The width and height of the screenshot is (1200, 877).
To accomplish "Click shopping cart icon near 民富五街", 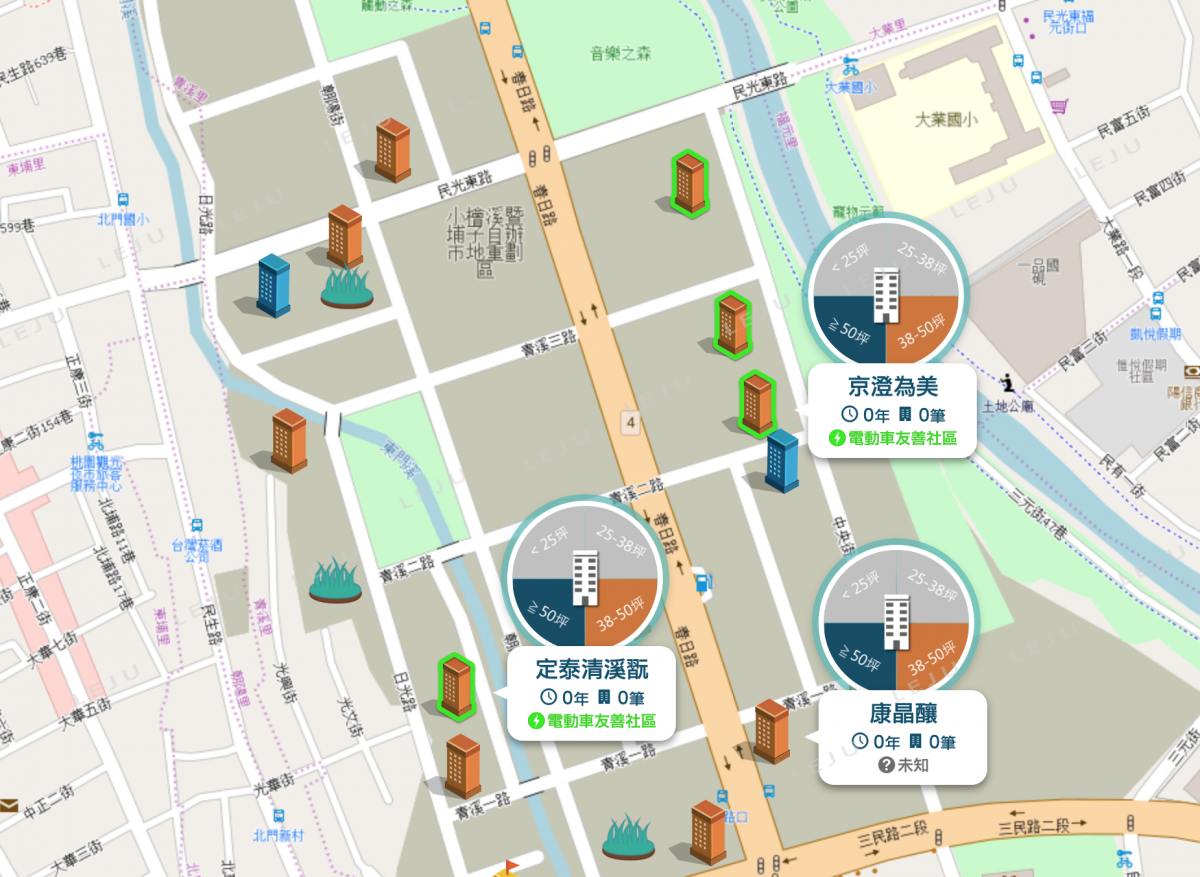I will [1059, 106].
